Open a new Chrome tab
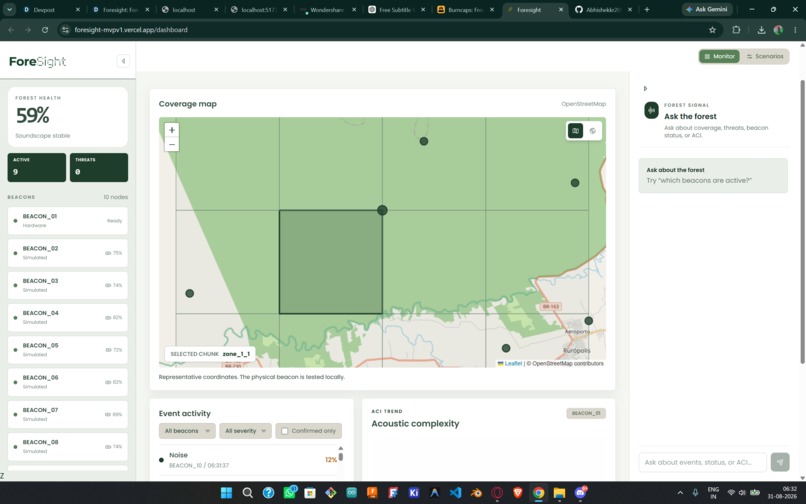806x504 pixels. point(647,10)
